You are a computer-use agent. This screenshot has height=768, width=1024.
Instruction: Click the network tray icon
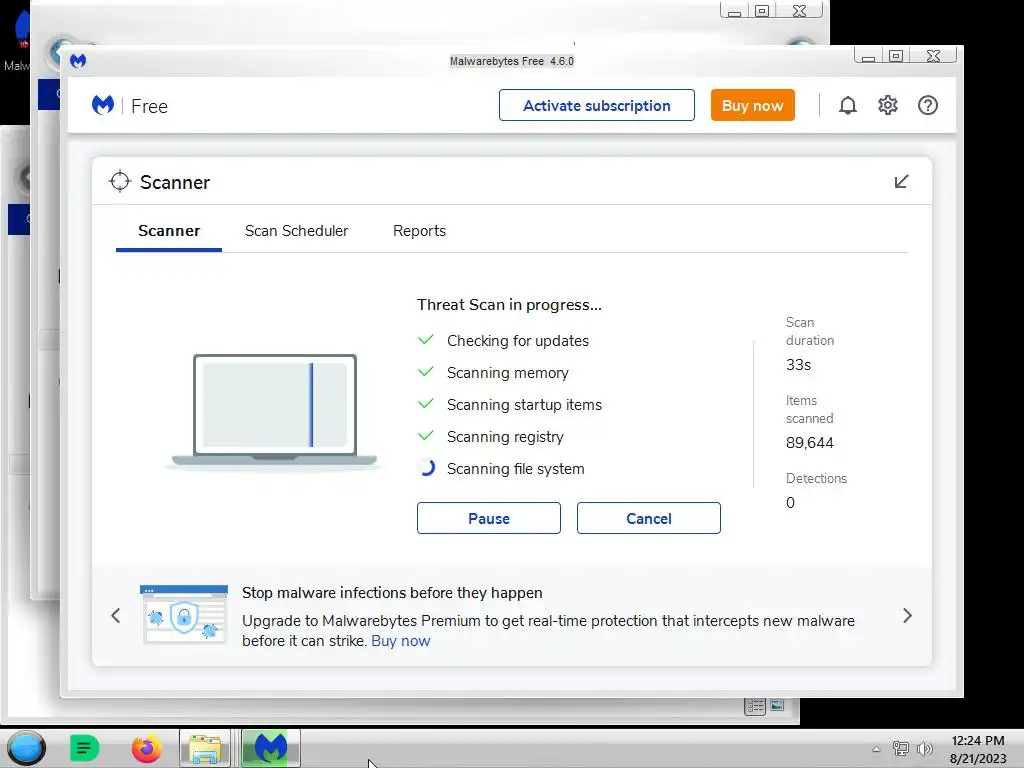tap(901, 749)
